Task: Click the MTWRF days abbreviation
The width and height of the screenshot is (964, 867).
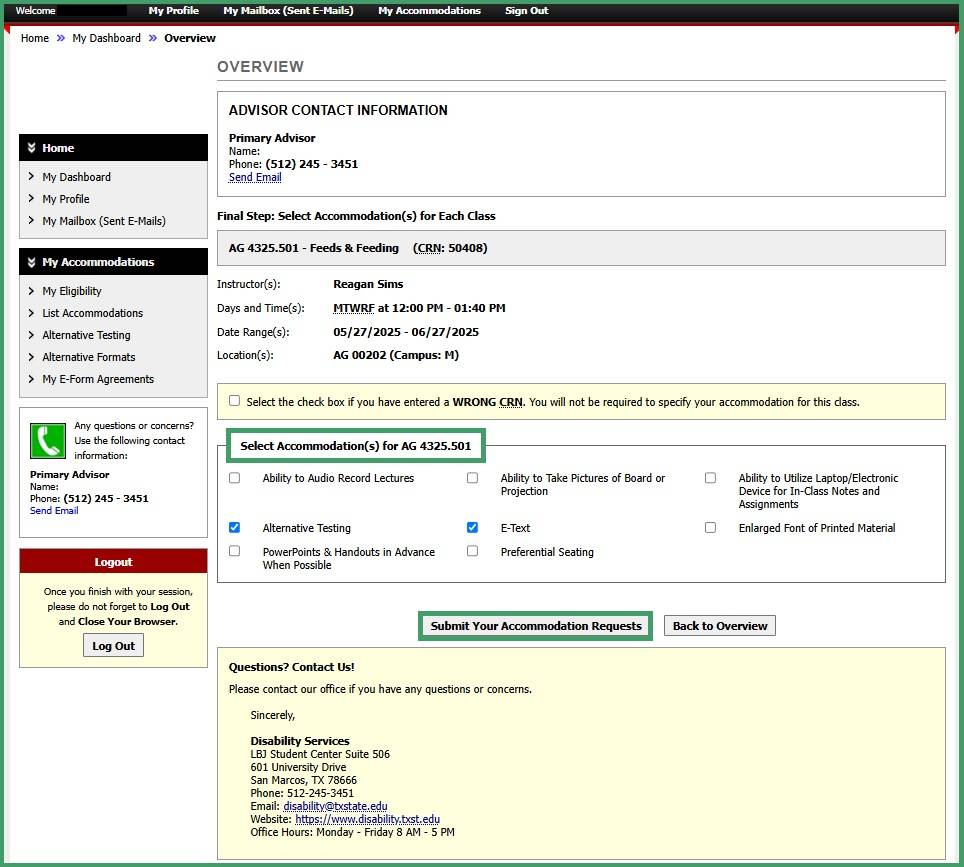Action: (354, 308)
